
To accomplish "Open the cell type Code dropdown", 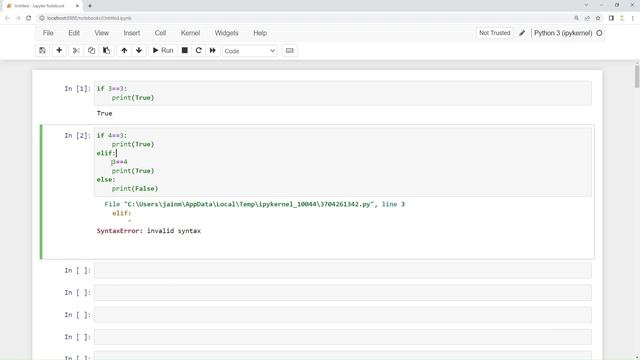I will 250,51.
